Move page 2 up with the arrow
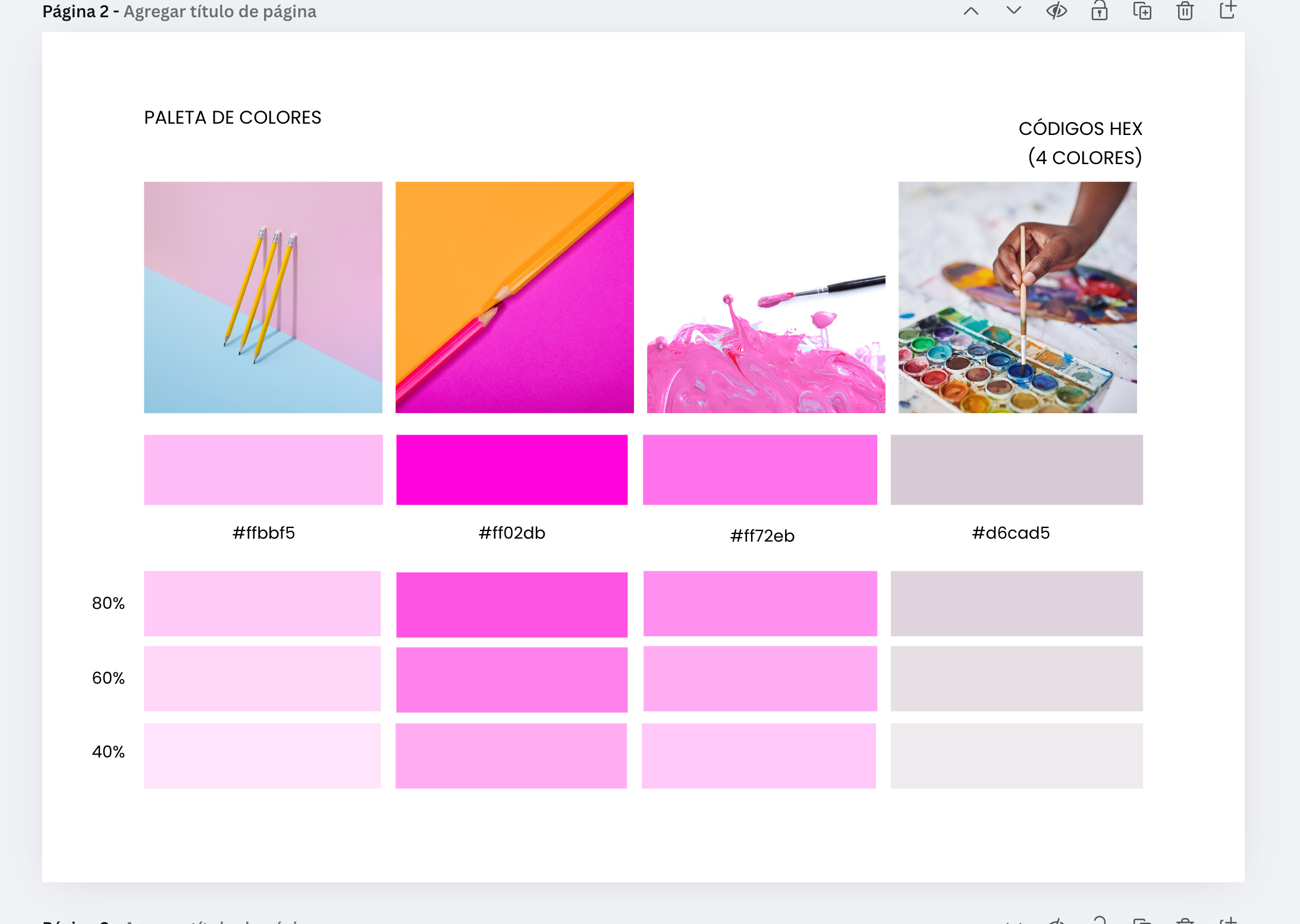The width and height of the screenshot is (1300, 924). (971, 11)
